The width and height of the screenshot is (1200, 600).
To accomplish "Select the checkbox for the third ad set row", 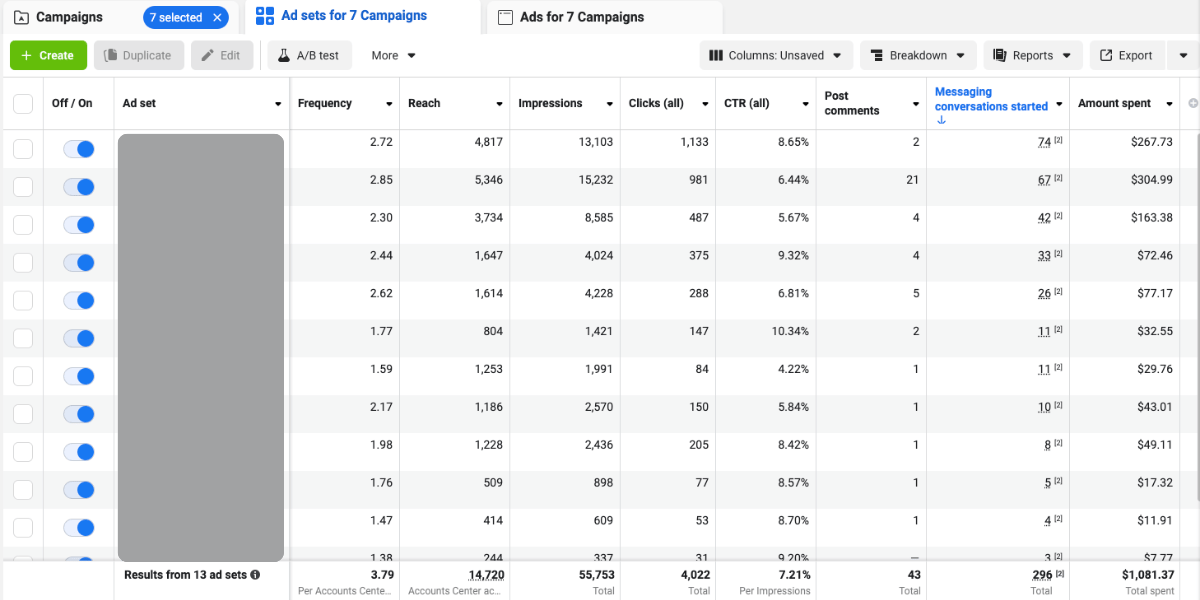I will click(23, 225).
